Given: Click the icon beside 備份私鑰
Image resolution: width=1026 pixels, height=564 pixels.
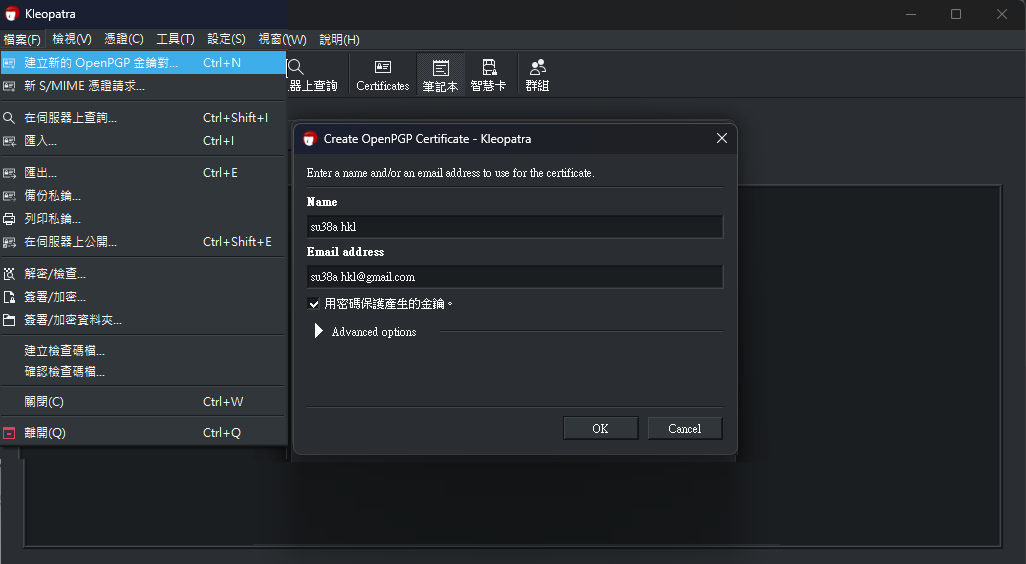Looking at the screenshot, I should point(9,196).
